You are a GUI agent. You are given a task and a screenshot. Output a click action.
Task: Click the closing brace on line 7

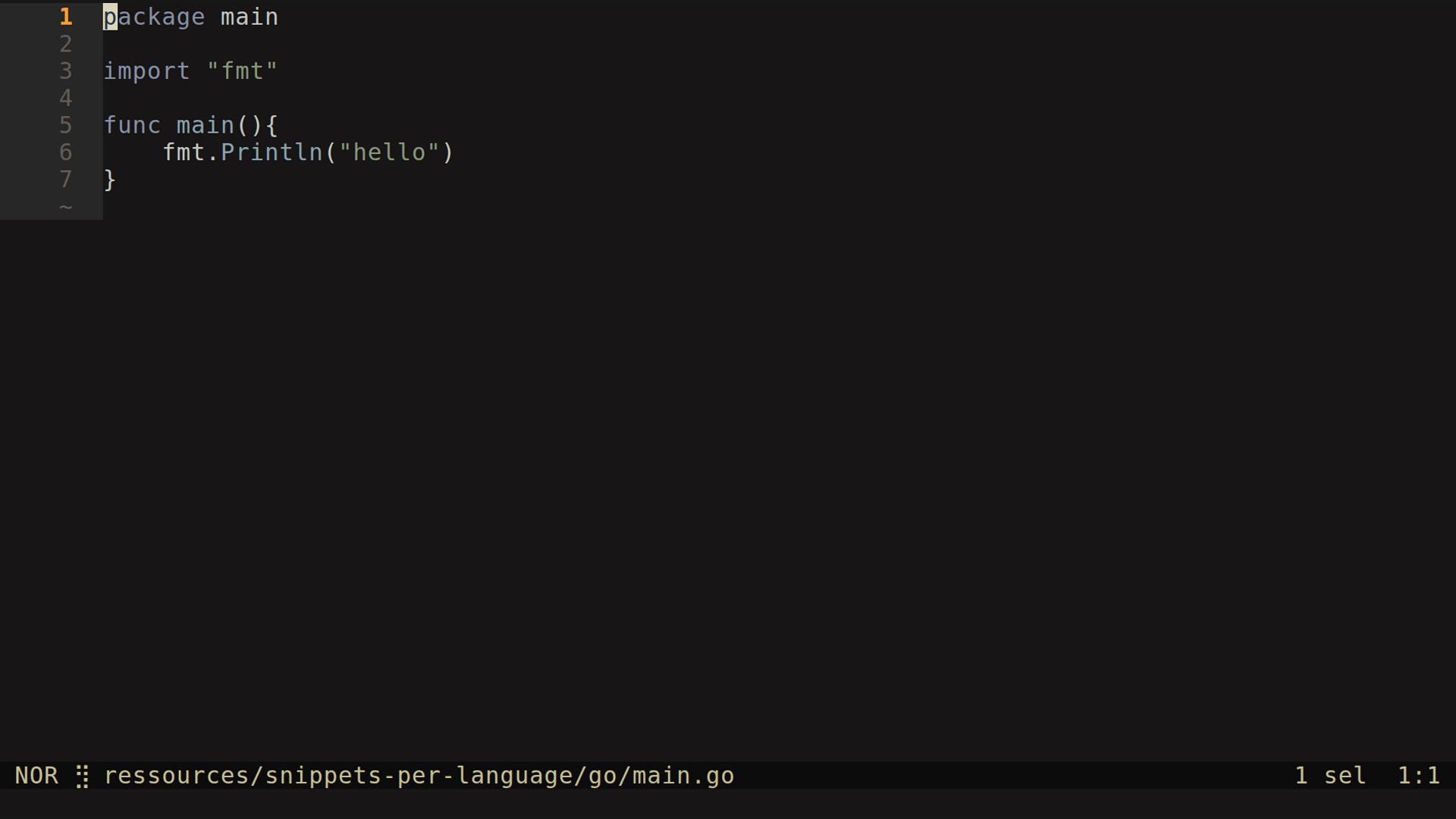110,180
